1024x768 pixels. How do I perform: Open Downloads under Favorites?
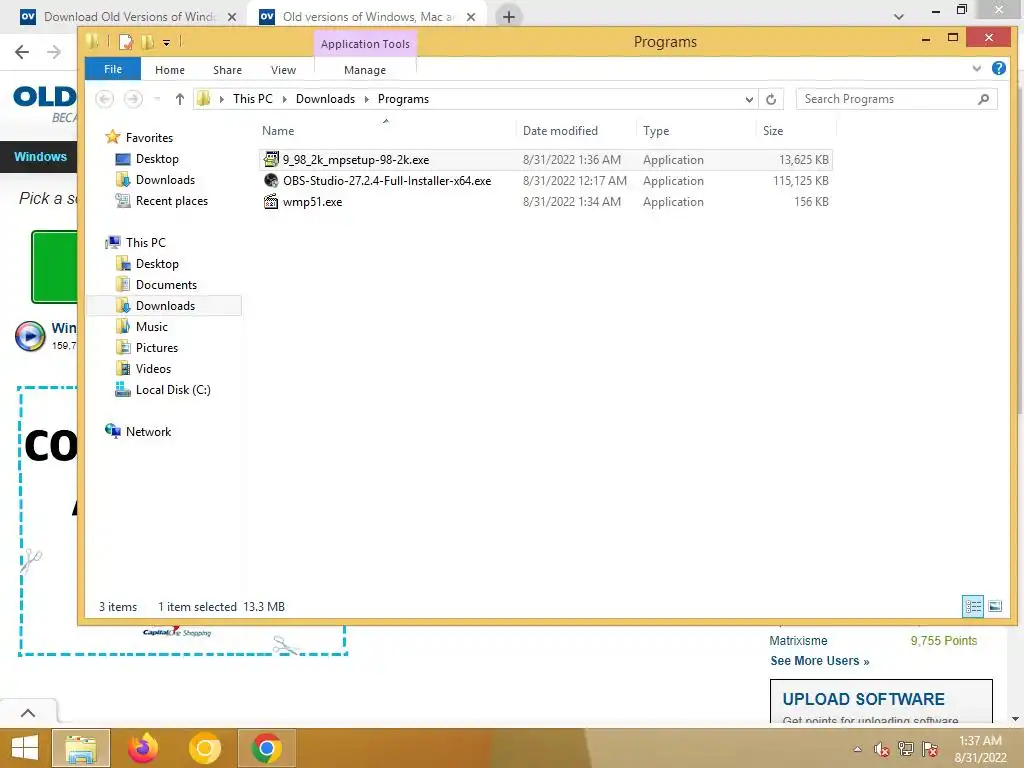tap(165, 180)
